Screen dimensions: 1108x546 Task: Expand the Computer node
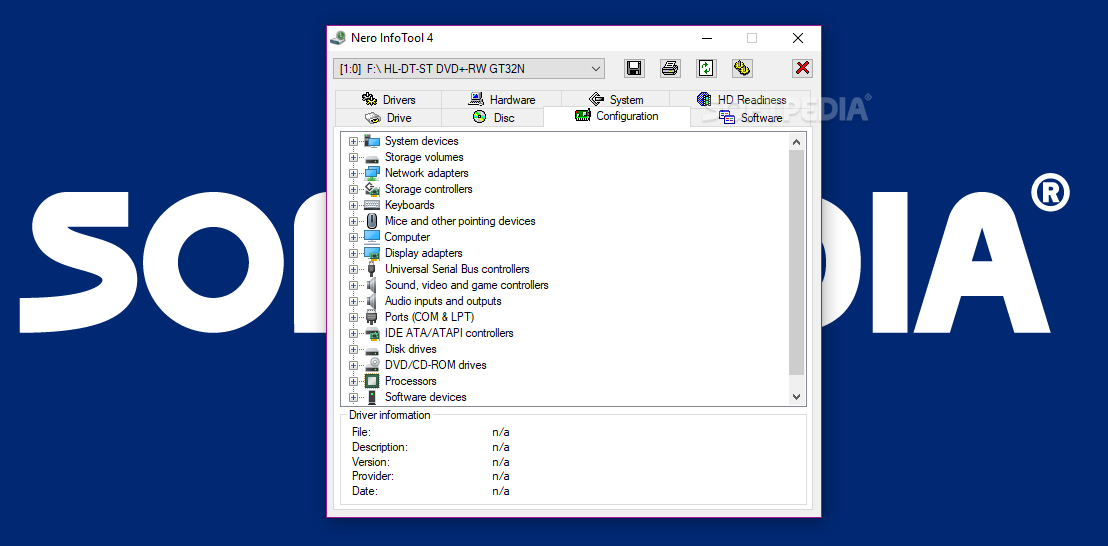(353, 237)
